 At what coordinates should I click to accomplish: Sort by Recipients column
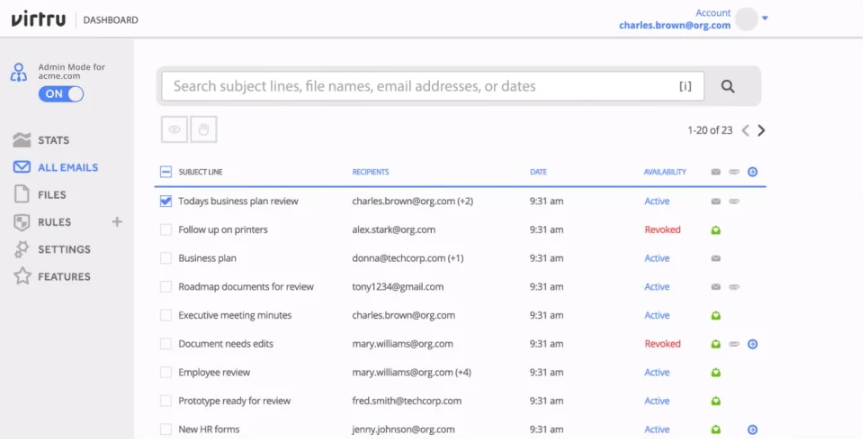(370, 172)
